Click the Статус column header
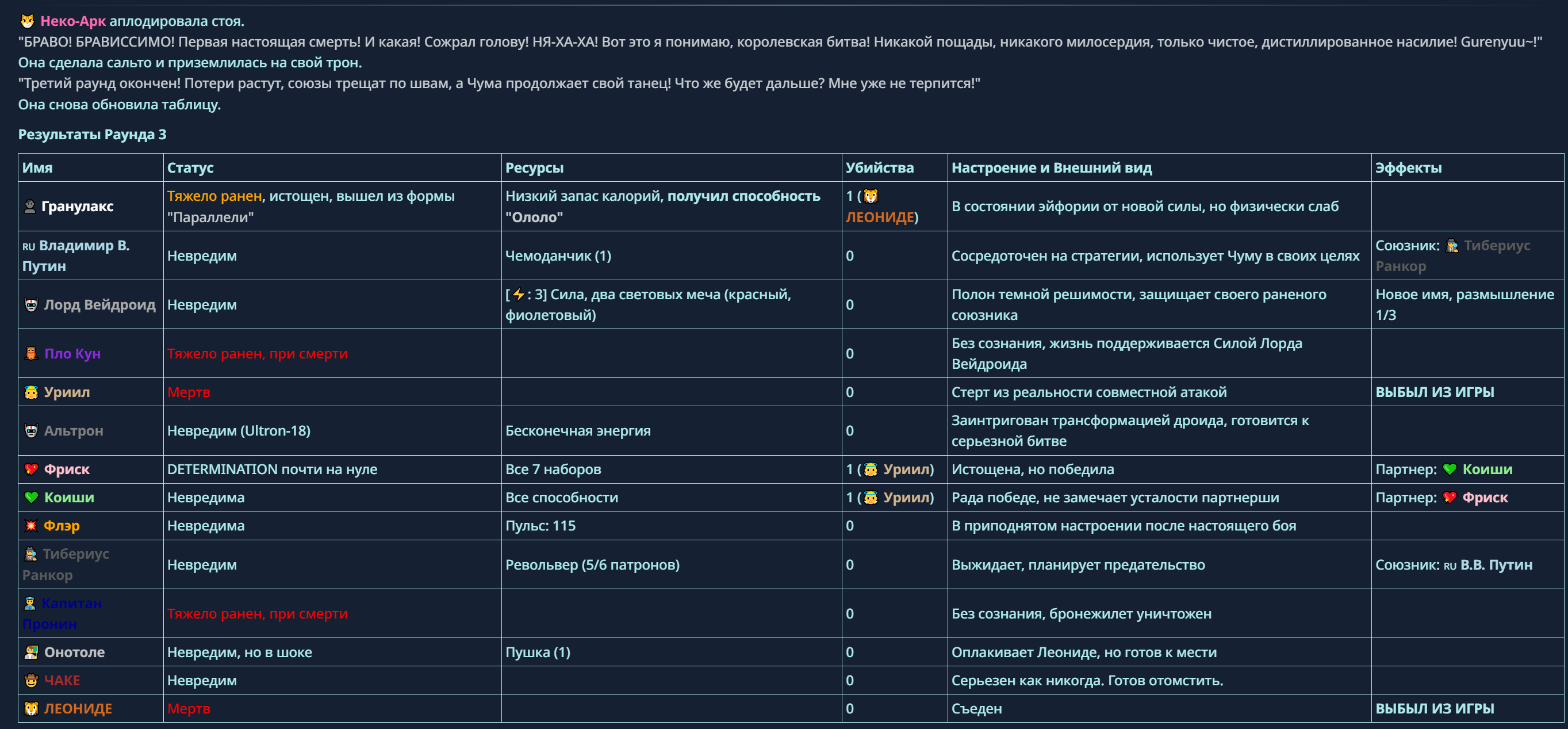 click(190, 168)
